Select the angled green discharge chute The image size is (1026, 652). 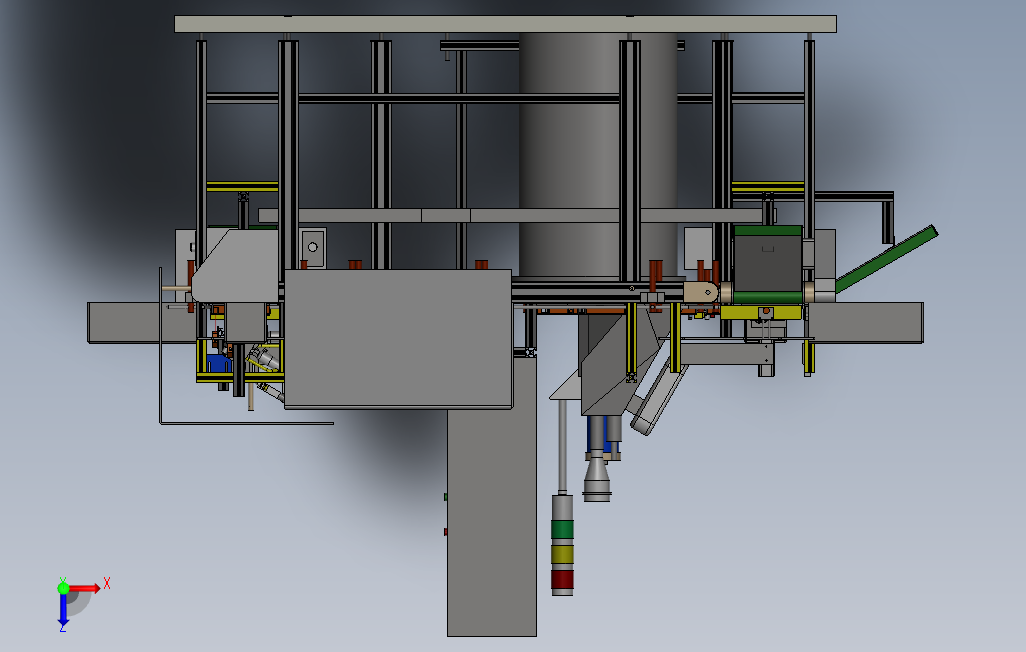pos(887,259)
